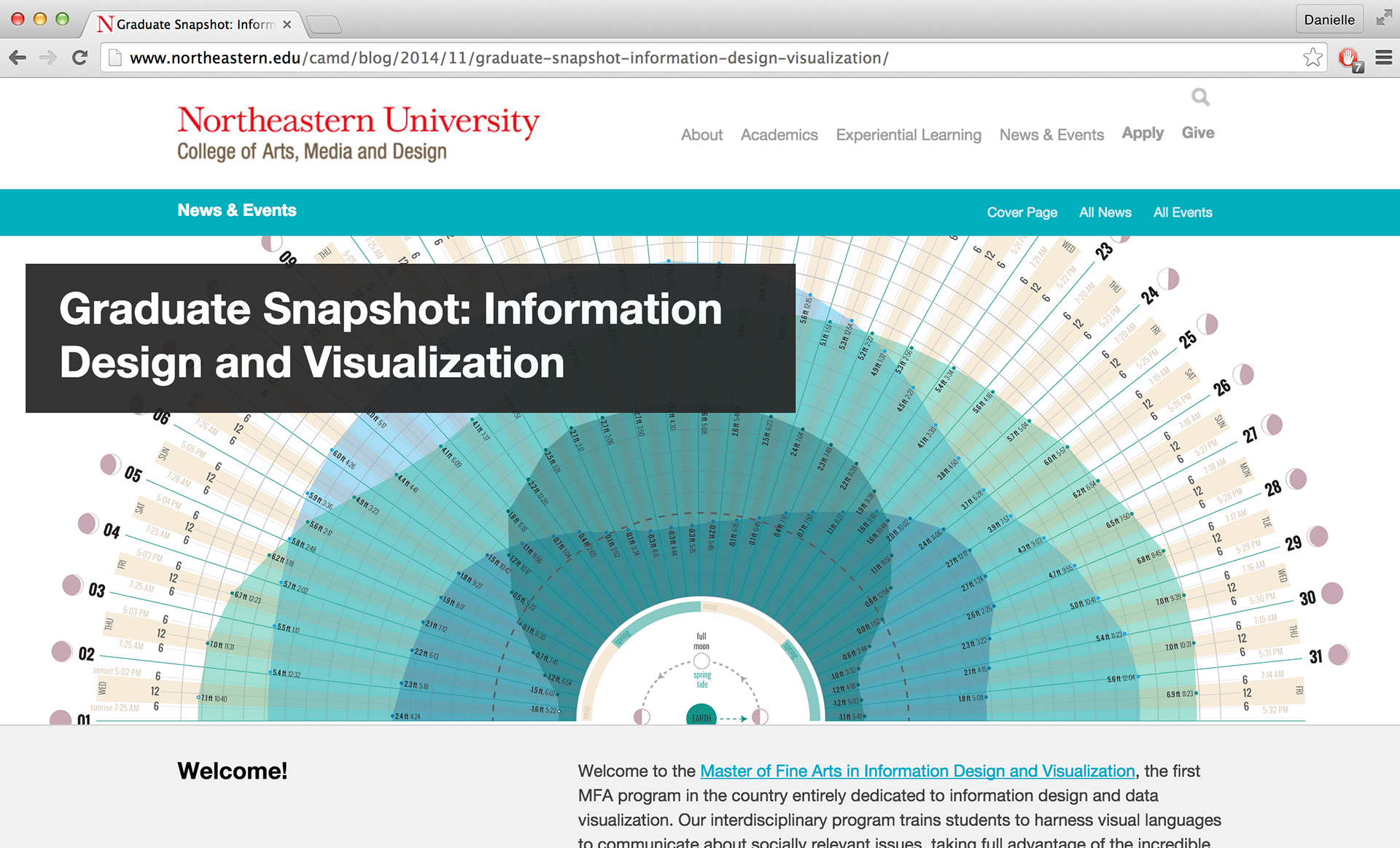
Task: Open Master of Fine Arts program link
Action: pyautogui.click(x=917, y=771)
